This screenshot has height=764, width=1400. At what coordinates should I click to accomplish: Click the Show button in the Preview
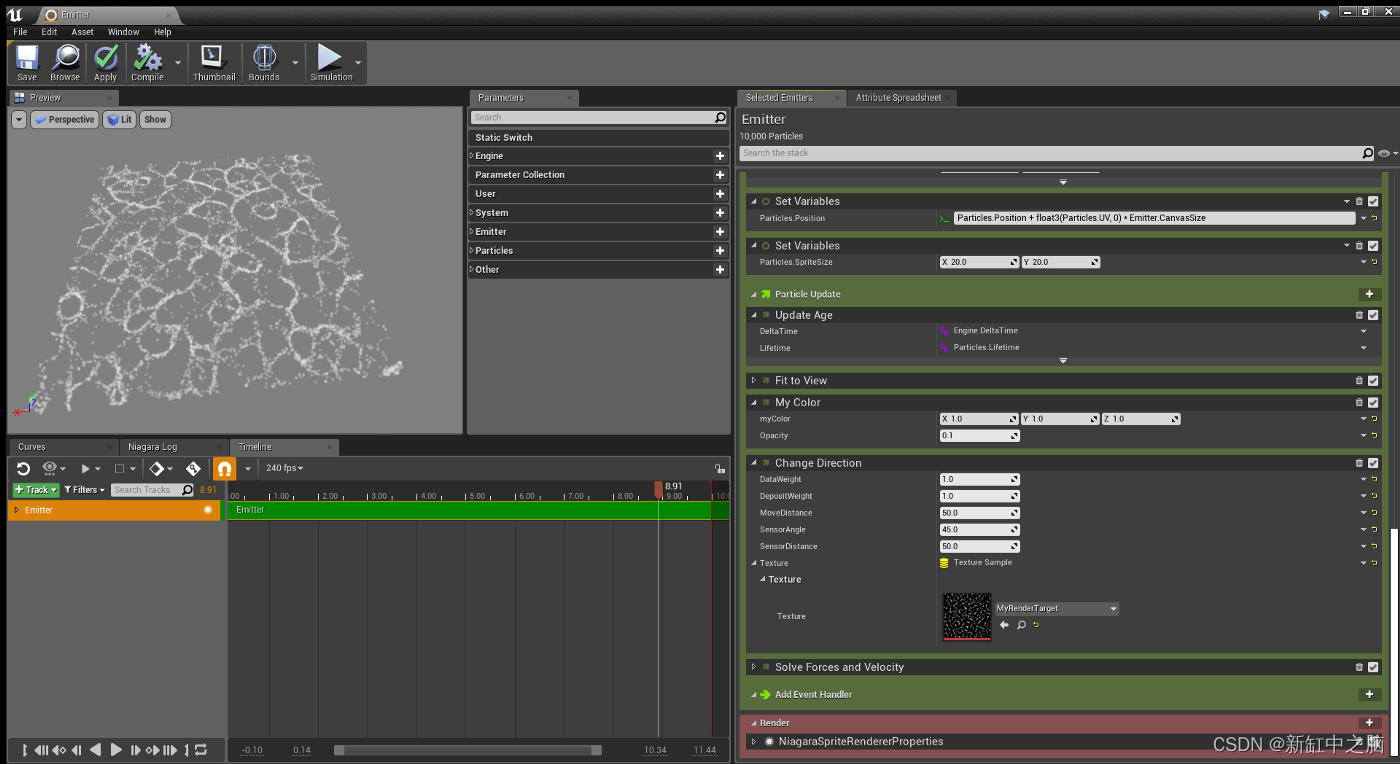click(155, 119)
